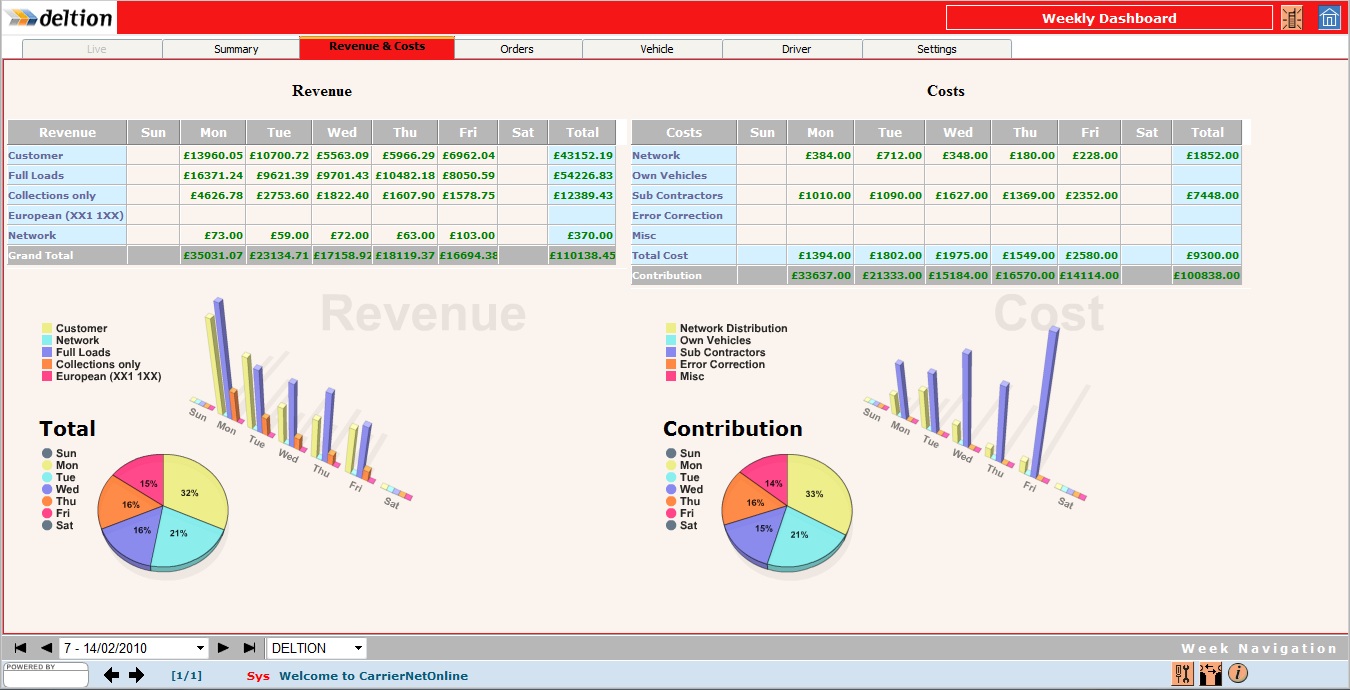Click the tools icon at the bottom right
This screenshot has width=1350, height=690.
(x=1182, y=674)
